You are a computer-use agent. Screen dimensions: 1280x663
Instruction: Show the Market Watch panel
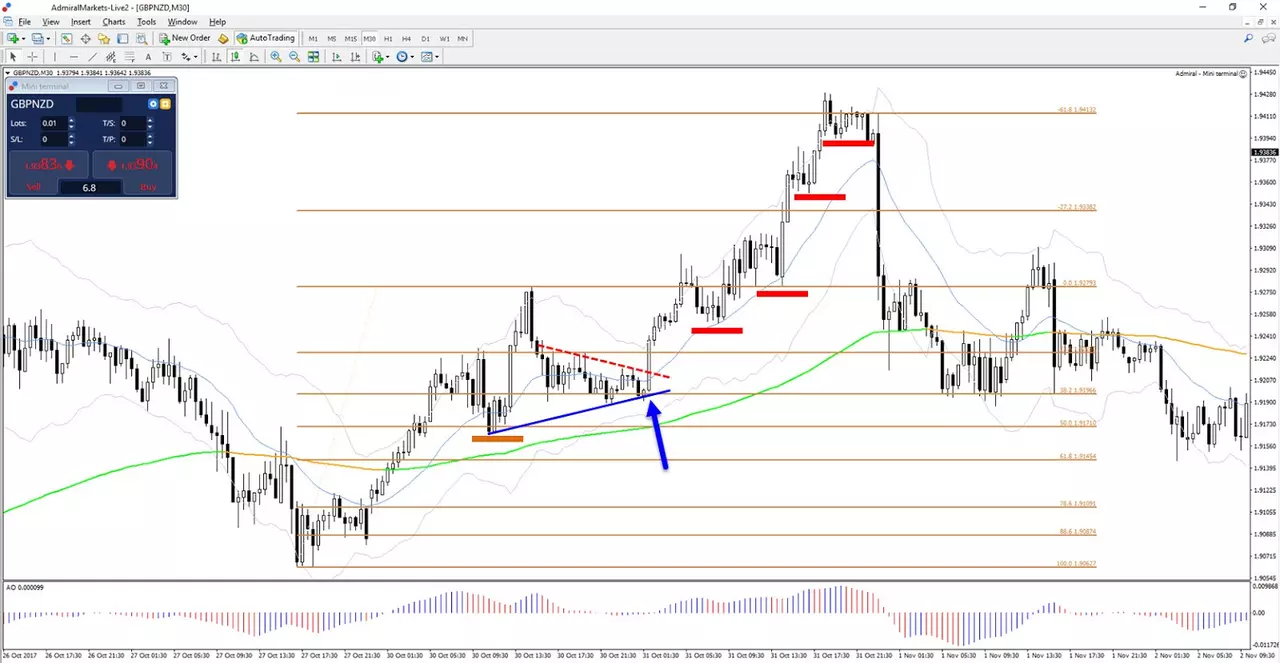coord(67,38)
